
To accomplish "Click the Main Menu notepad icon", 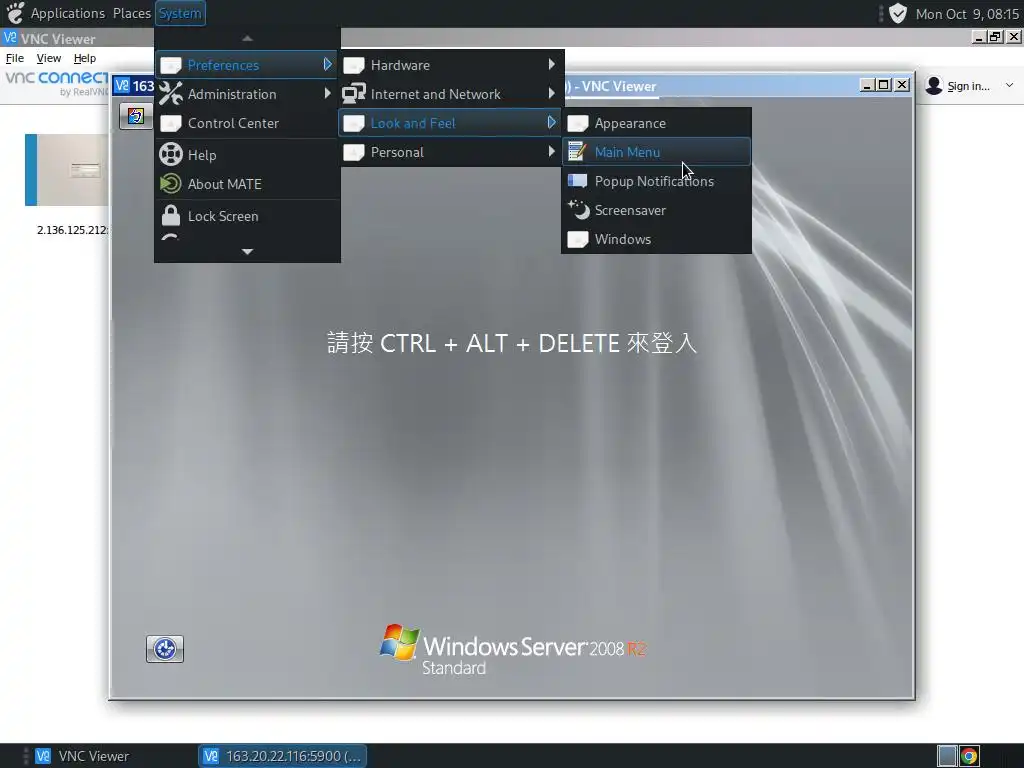I will pyautogui.click(x=577, y=152).
